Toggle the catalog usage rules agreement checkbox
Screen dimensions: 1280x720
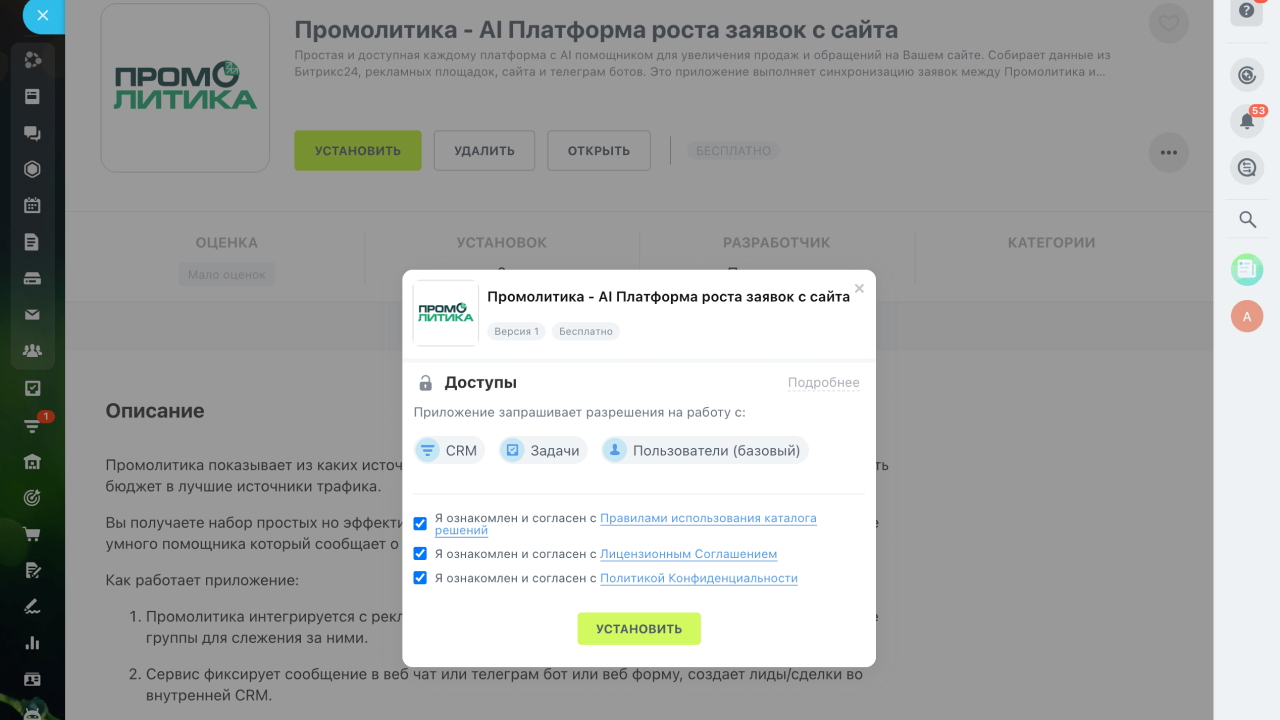(x=420, y=523)
